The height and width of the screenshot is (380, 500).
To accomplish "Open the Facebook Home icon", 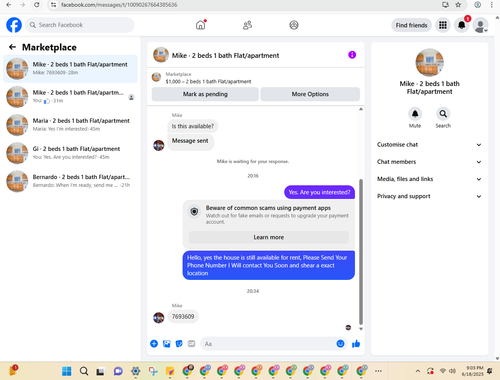I will point(201,25).
